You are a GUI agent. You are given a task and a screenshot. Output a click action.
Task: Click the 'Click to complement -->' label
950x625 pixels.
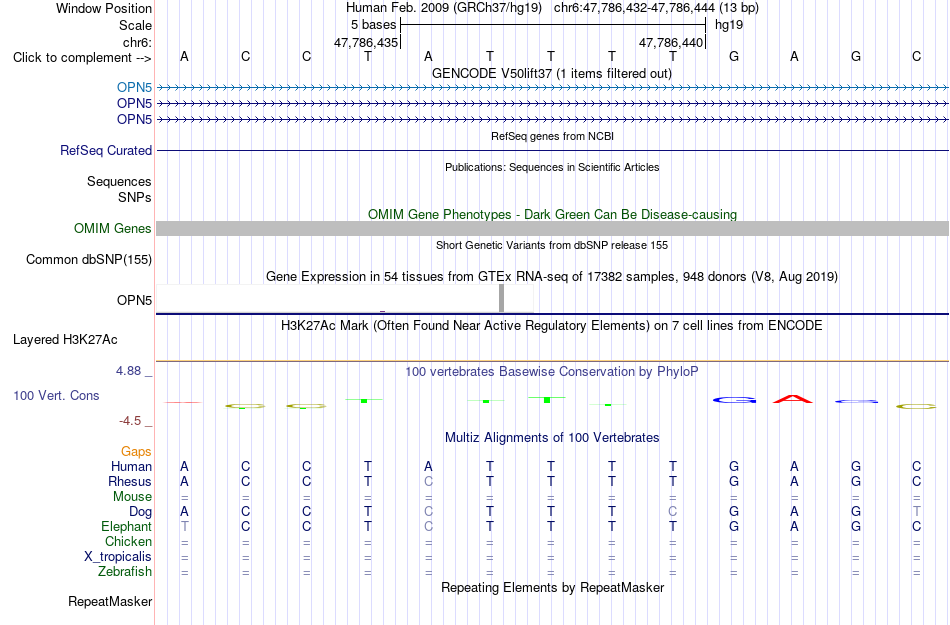pos(82,58)
